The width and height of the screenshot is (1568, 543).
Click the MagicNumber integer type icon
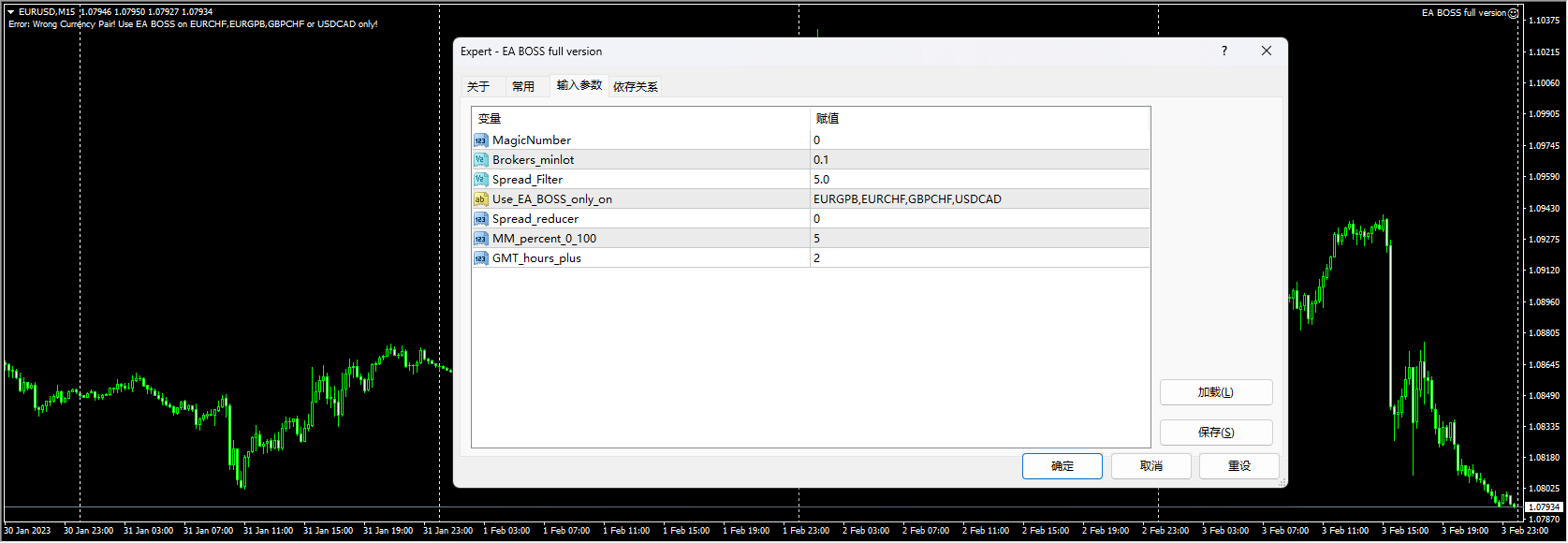480,140
